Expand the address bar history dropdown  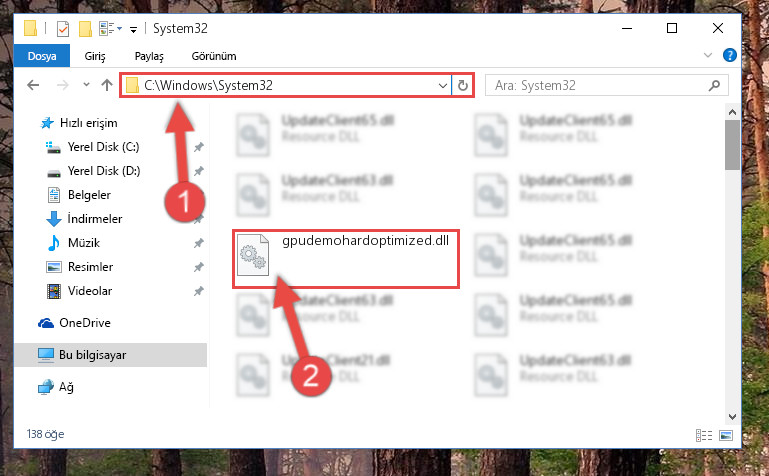pyautogui.click(x=442, y=86)
